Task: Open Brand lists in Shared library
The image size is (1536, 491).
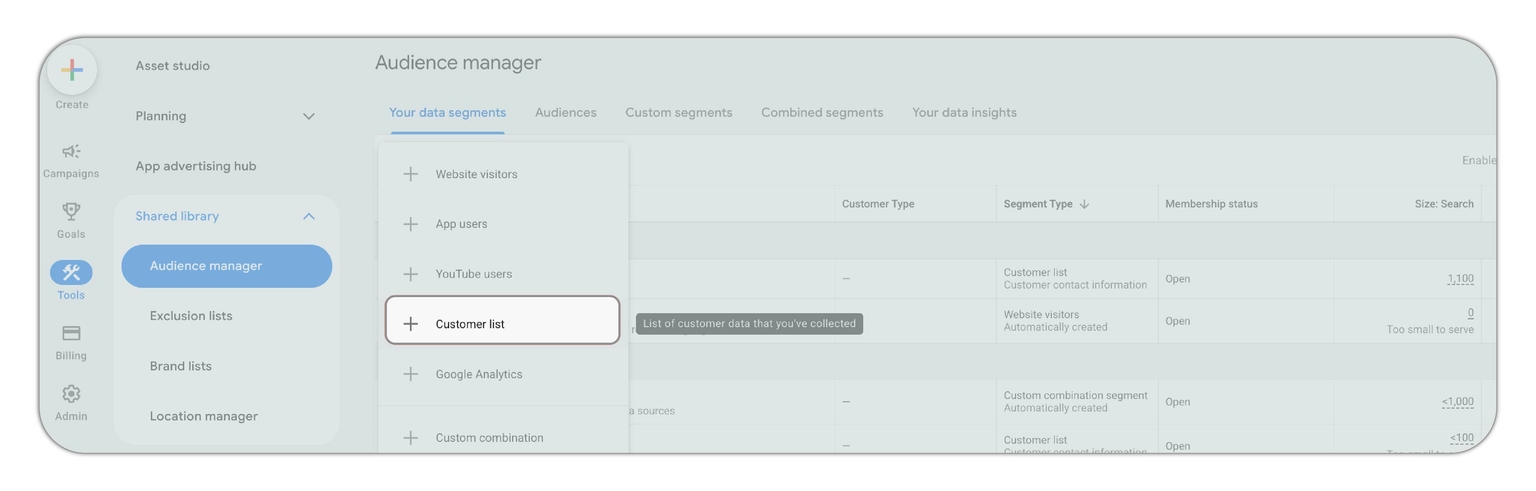Action: pyautogui.click(x=181, y=366)
